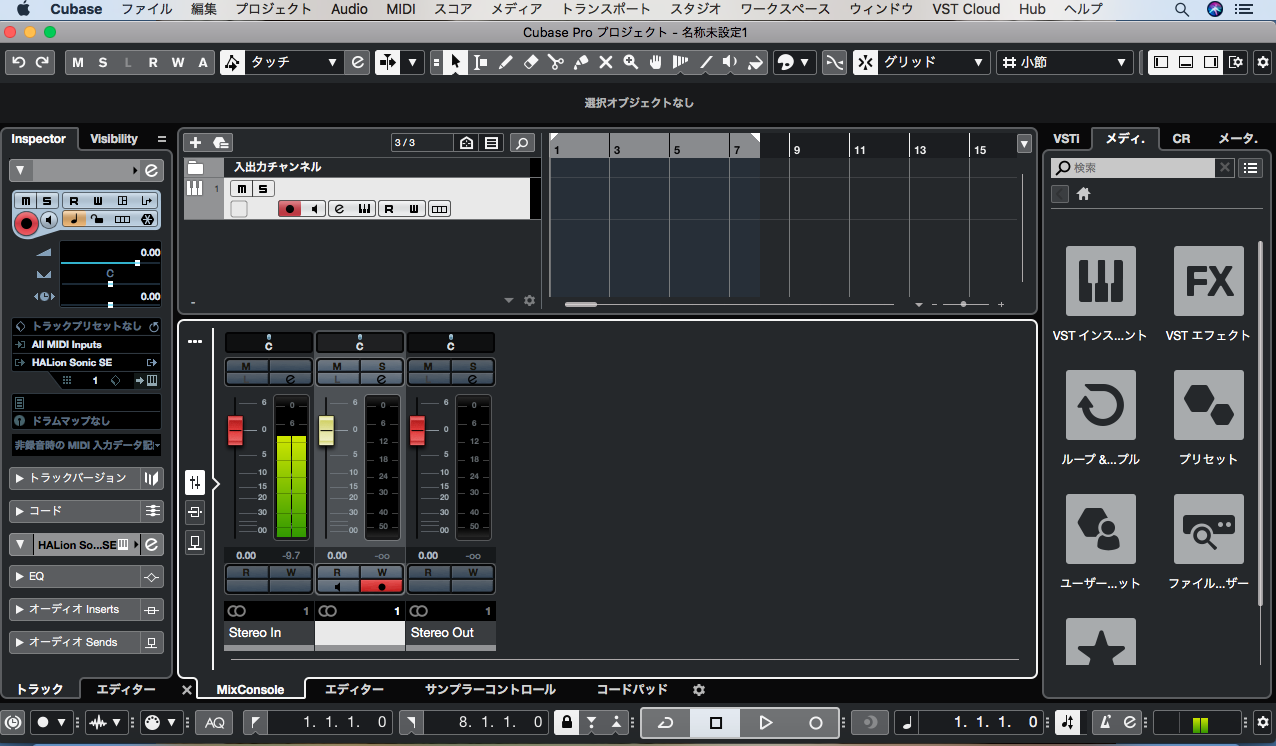
Task: Click the Redo arrow in toolbar
Action: pyautogui.click(x=42, y=62)
